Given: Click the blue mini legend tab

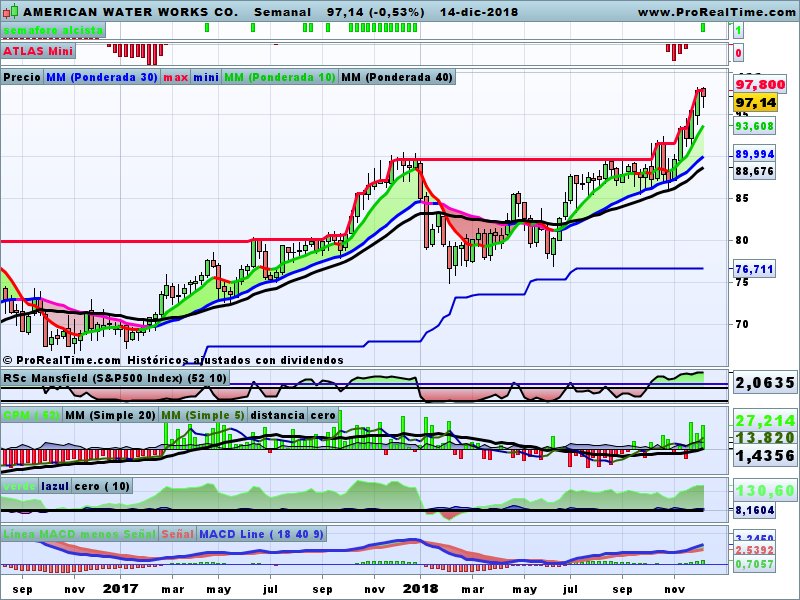Looking at the screenshot, I should coord(206,77).
